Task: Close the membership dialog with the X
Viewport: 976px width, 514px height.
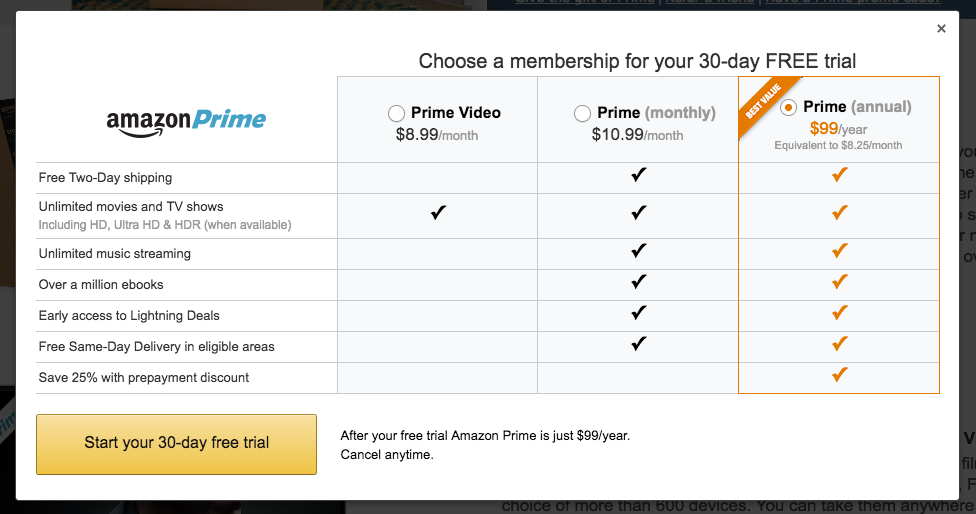Action: pyautogui.click(x=941, y=29)
